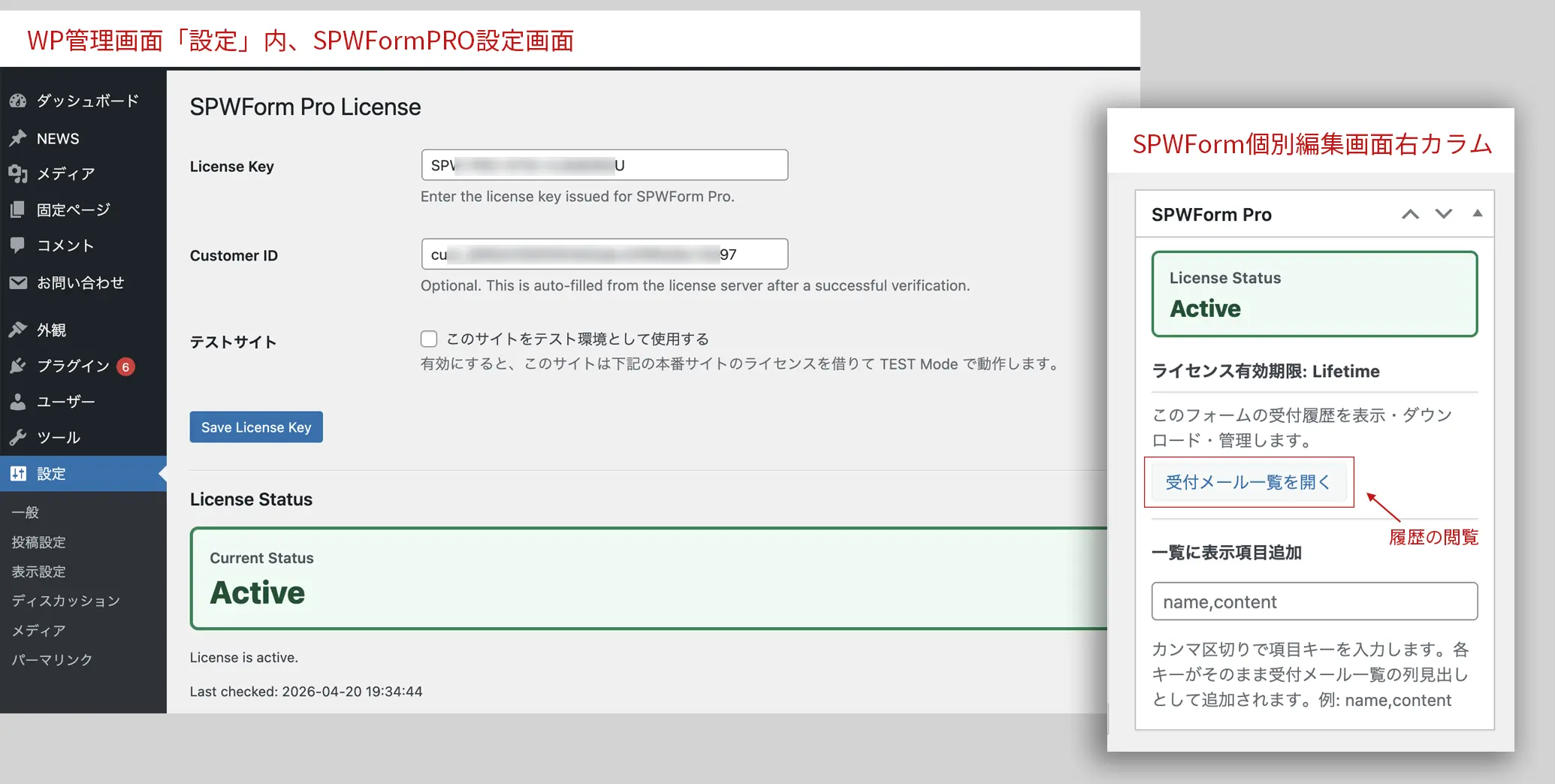
Task: Click the Customer ID label
Action: pyautogui.click(x=234, y=255)
